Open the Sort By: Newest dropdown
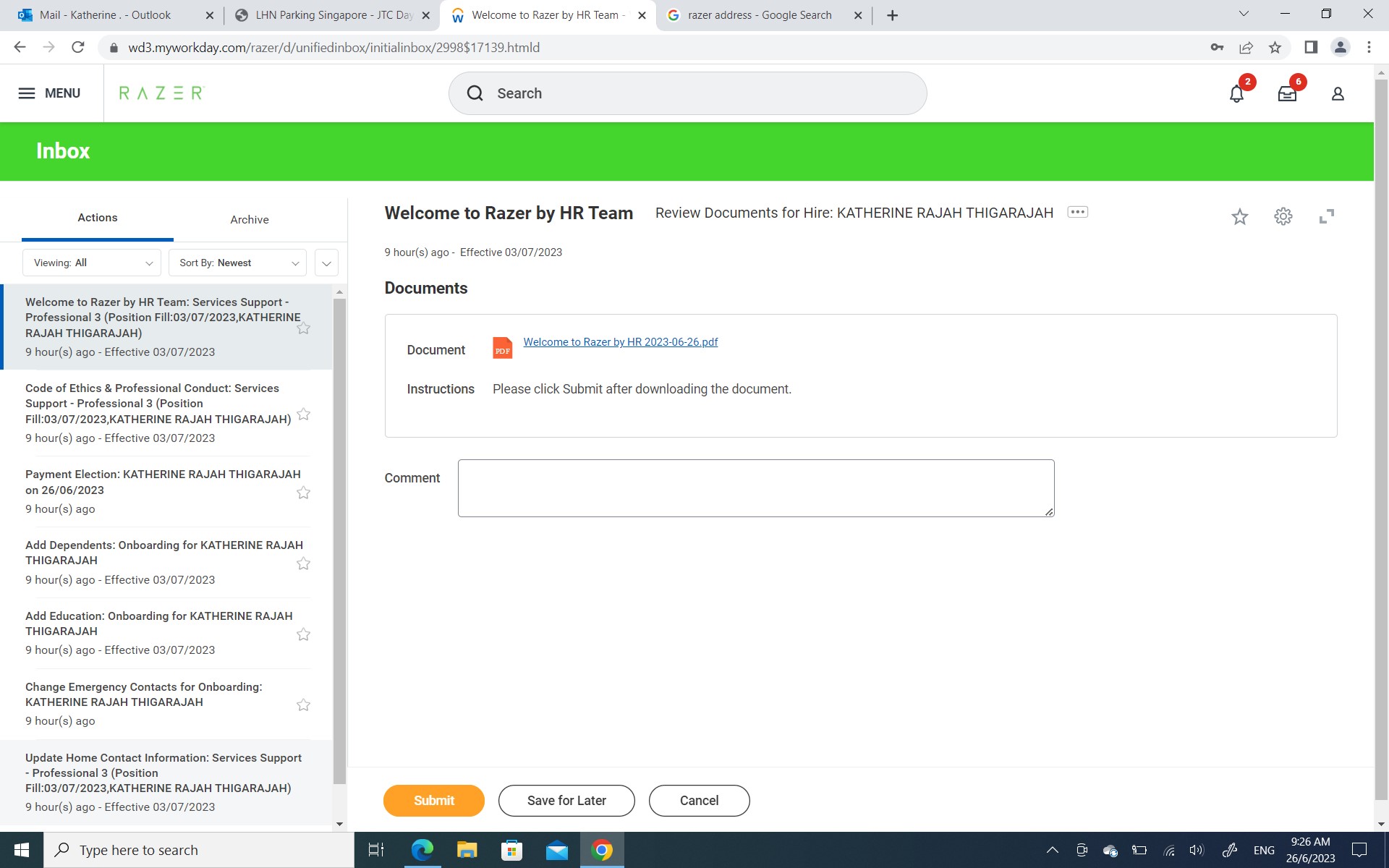The image size is (1389, 868). point(237,263)
